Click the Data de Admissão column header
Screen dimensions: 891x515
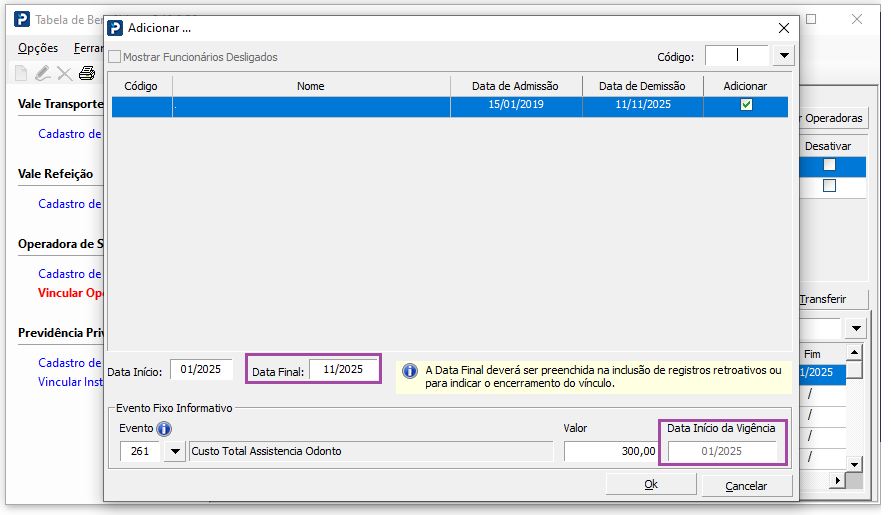click(515, 86)
